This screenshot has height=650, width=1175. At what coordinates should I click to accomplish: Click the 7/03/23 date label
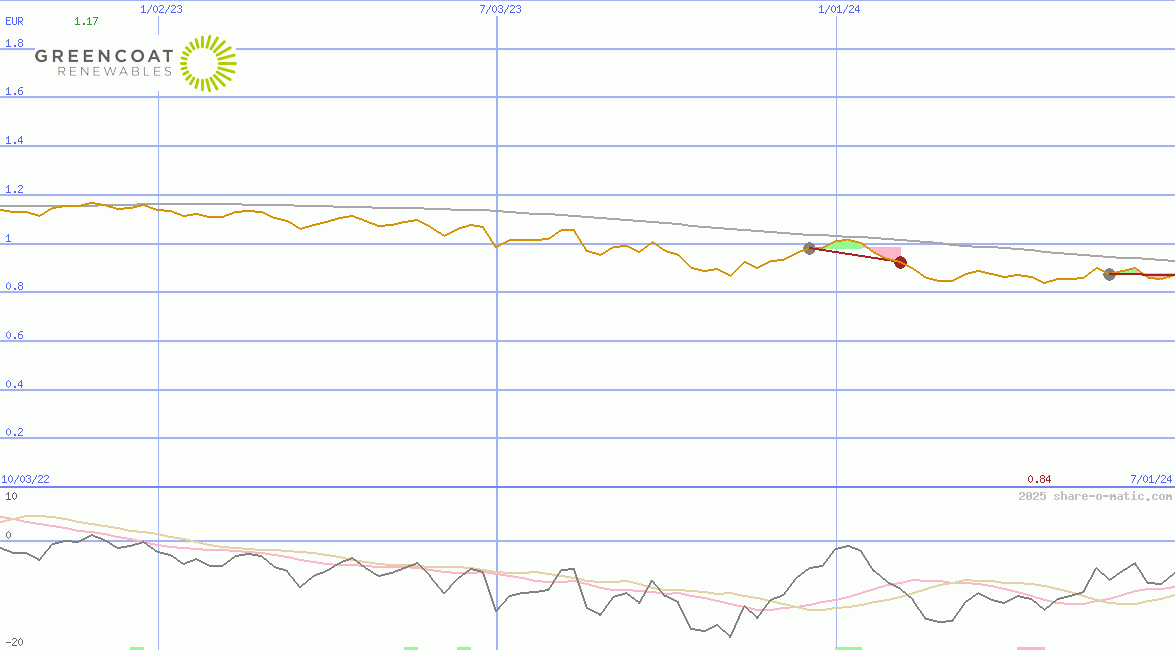coord(500,9)
